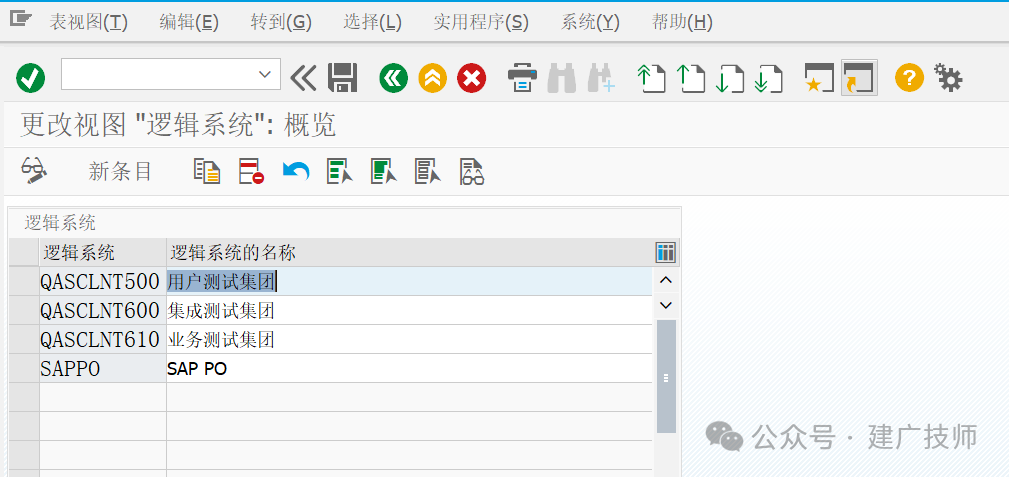Image resolution: width=1009 pixels, height=477 pixels.
Task: Click the 集成测试集团 name field
Action: 409,310
